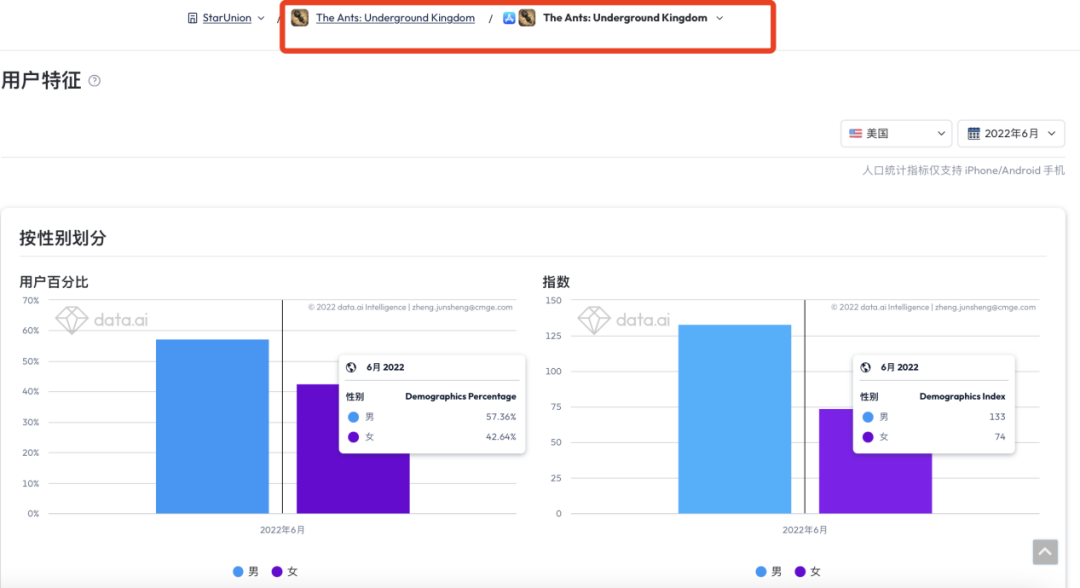Toggle 男 legend in 用户百分比 chart
This screenshot has height=588, width=1080.
(x=246, y=571)
